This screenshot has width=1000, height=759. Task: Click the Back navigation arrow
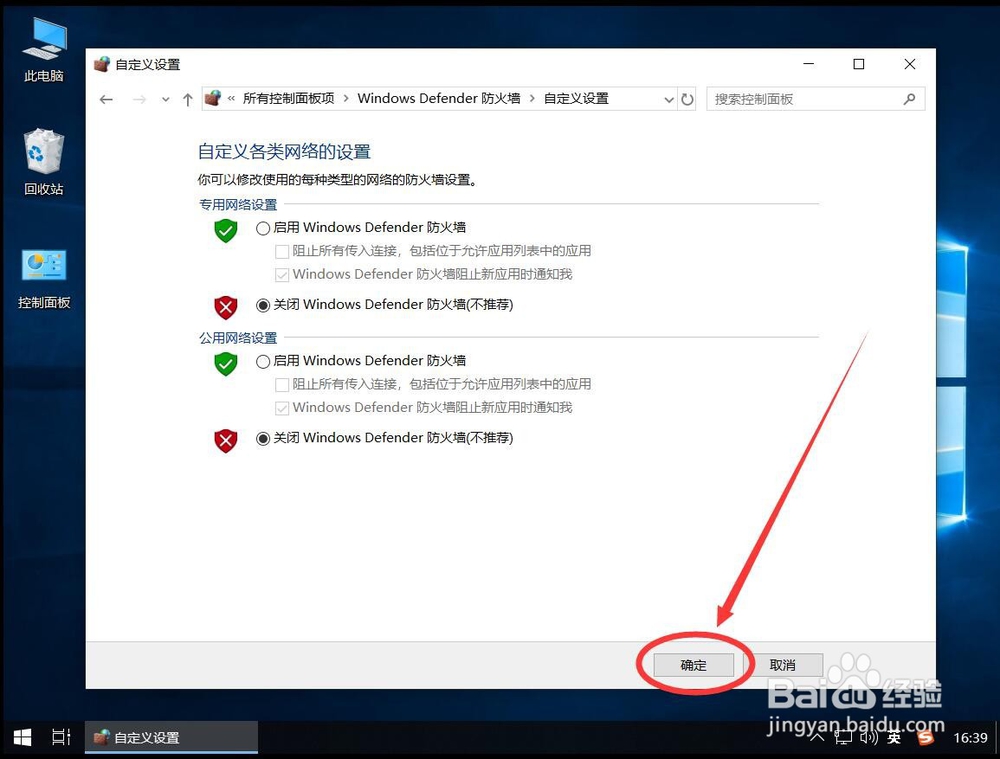[107, 99]
